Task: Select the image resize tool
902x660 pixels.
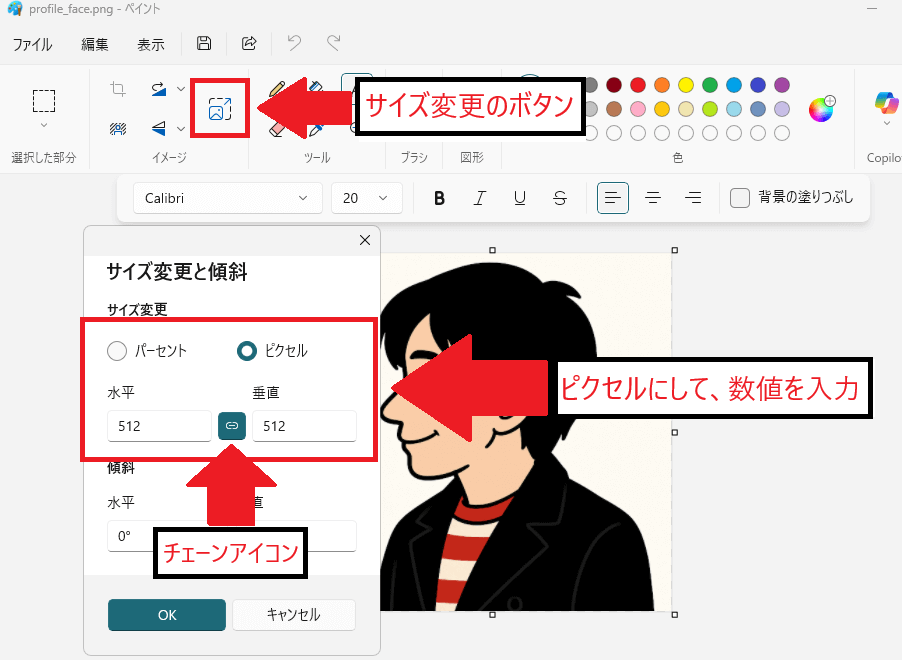Action: [221, 108]
